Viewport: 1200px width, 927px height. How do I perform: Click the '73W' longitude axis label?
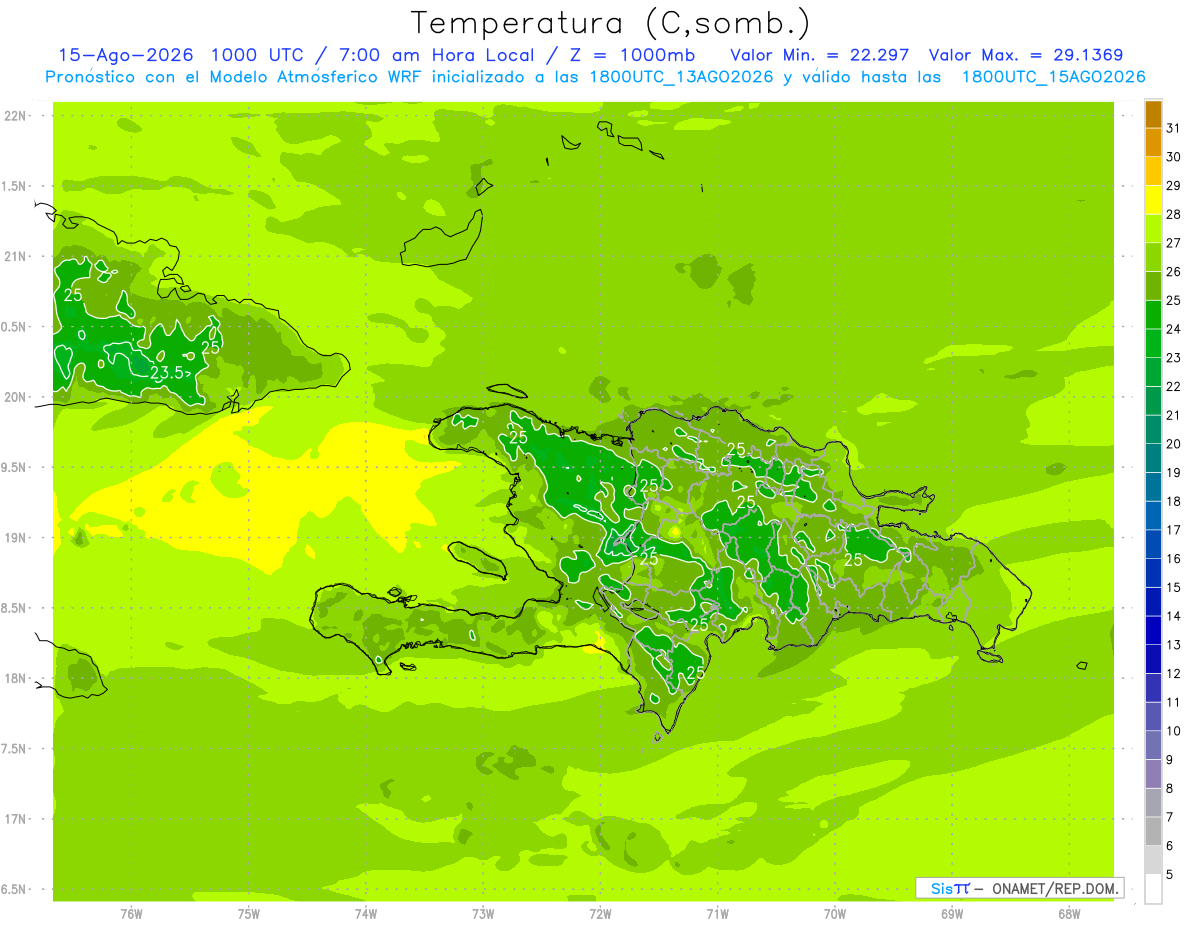[483, 915]
